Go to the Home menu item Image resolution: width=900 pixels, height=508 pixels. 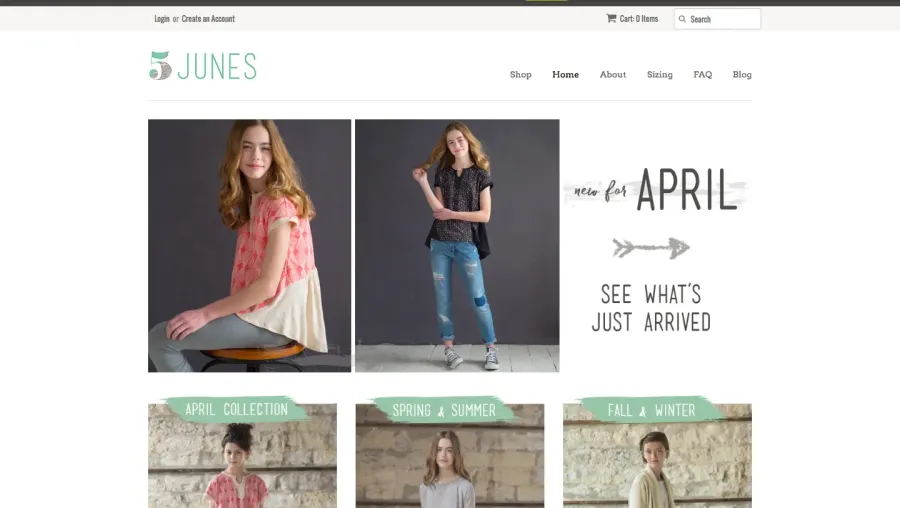pos(565,75)
